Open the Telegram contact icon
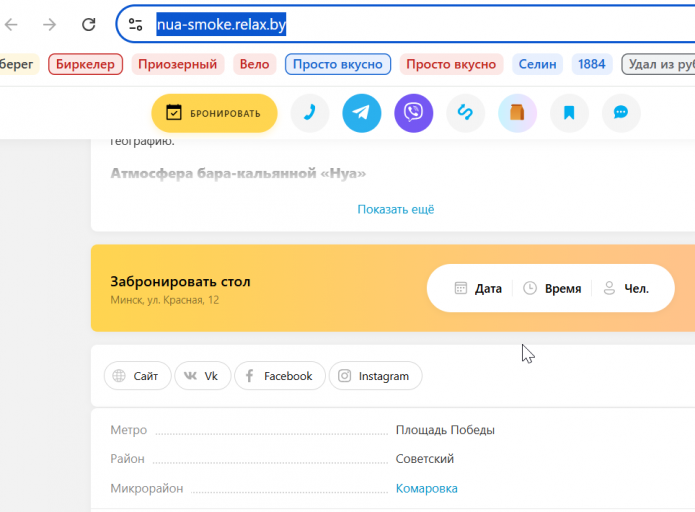The height and width of the screenshot is (512, 695). coord(362,113)
